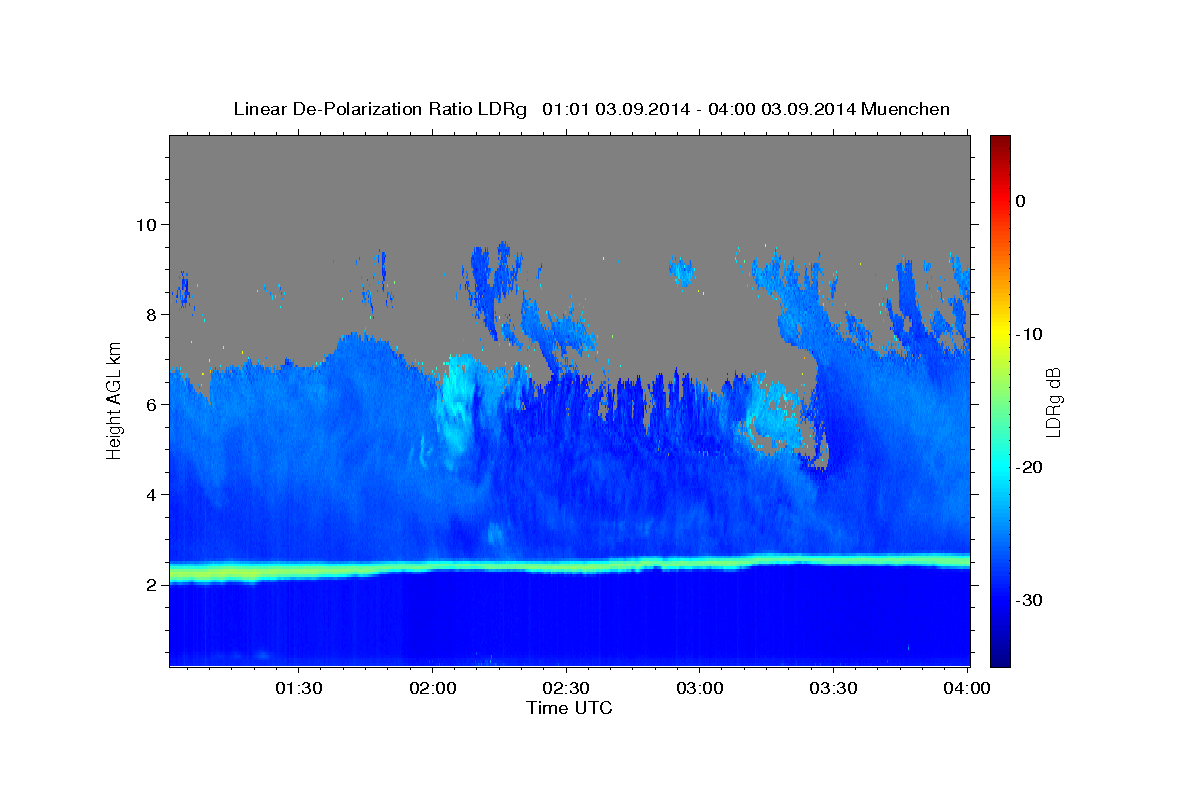Click the colorbar value 0
Screen dimensions: 1200x800
pyautogui.click(x=1020, y=201)
